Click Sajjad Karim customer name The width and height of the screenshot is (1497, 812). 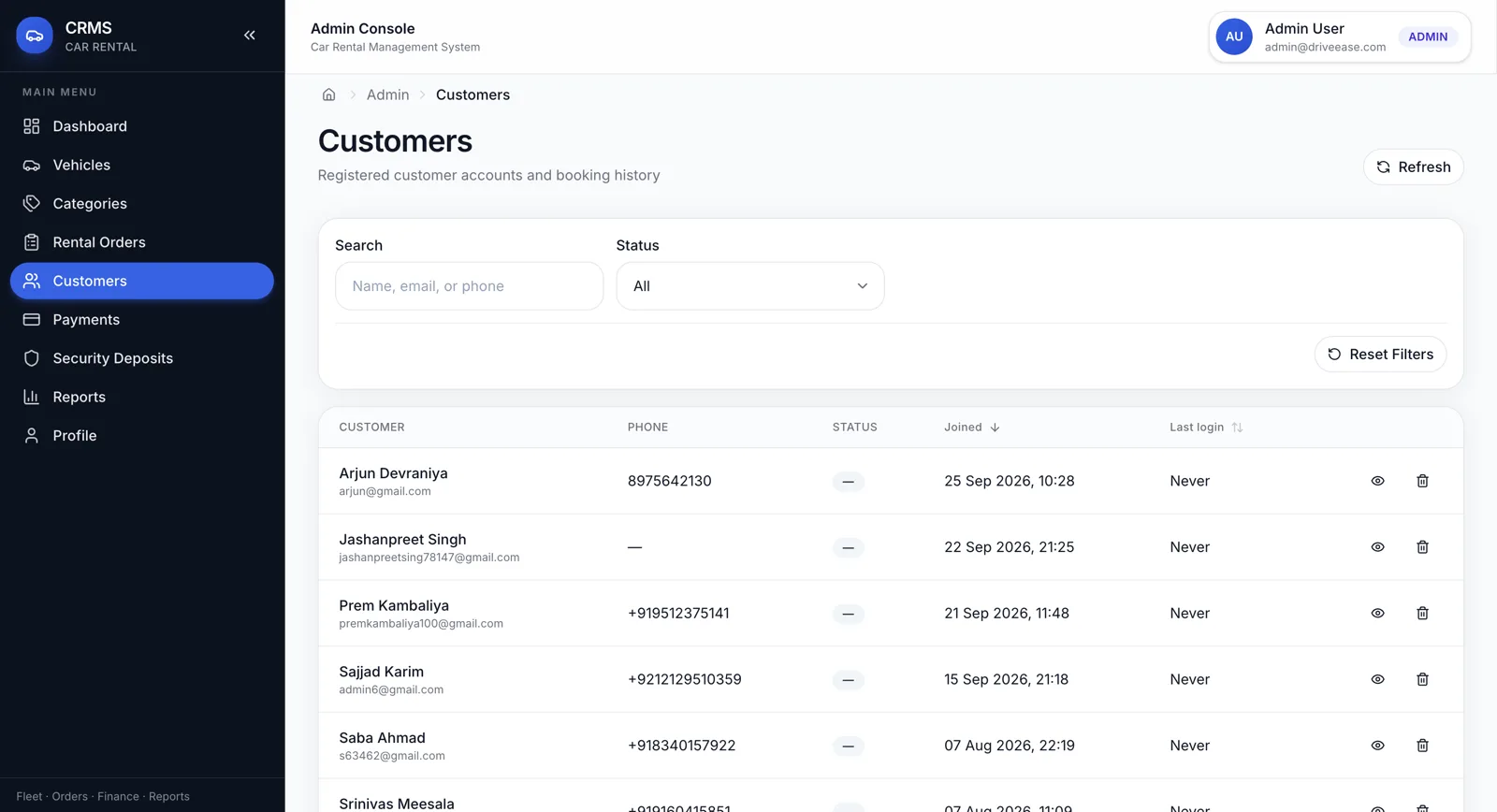(381, 672)
